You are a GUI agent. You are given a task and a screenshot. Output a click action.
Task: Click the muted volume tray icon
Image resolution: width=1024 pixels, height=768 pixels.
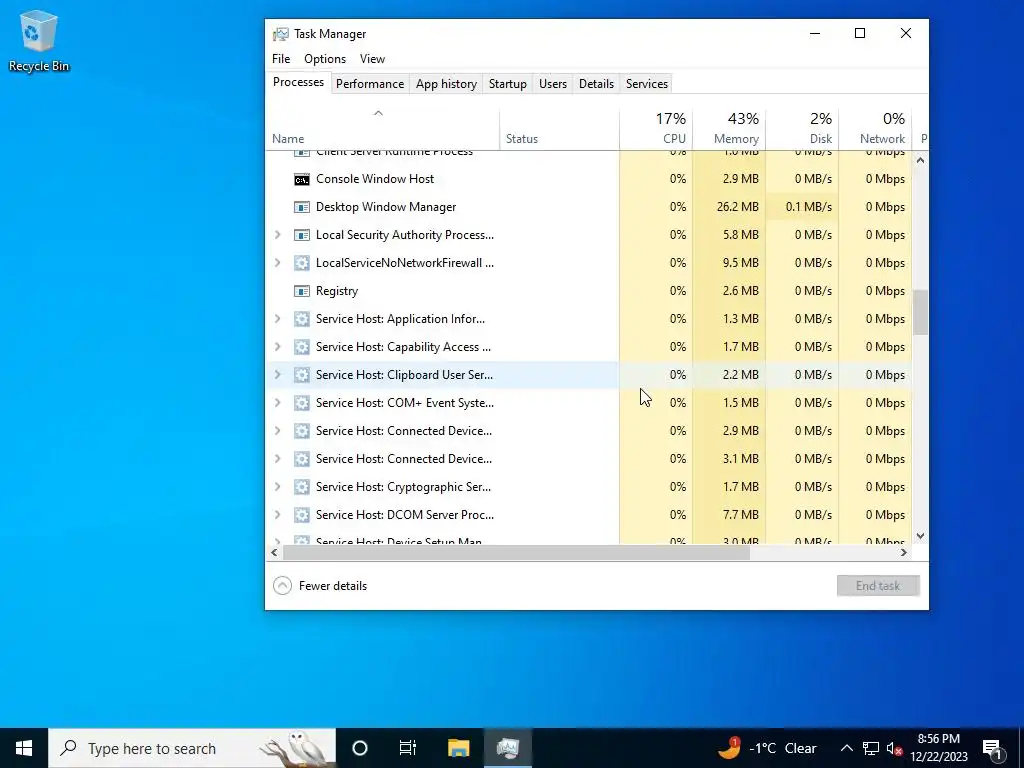894,748
